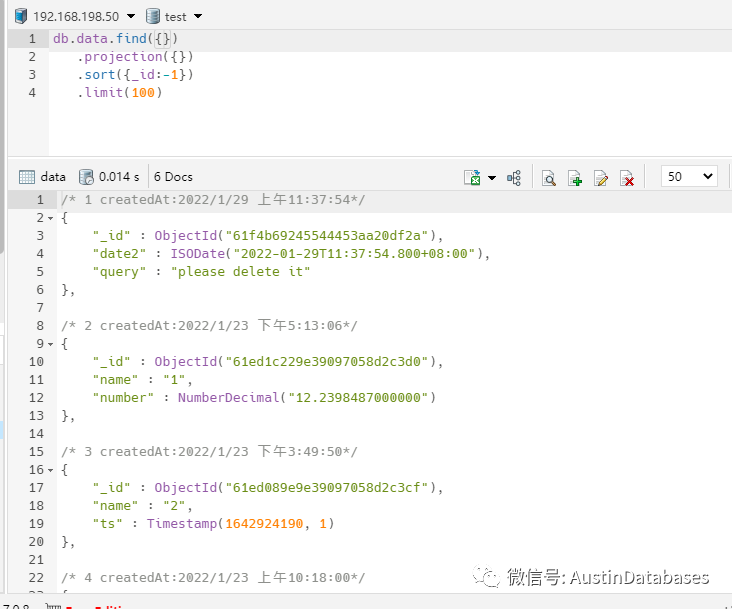Open the test database dropdown
This screenshot has height=609, width=732.
[x=198, y=16]
